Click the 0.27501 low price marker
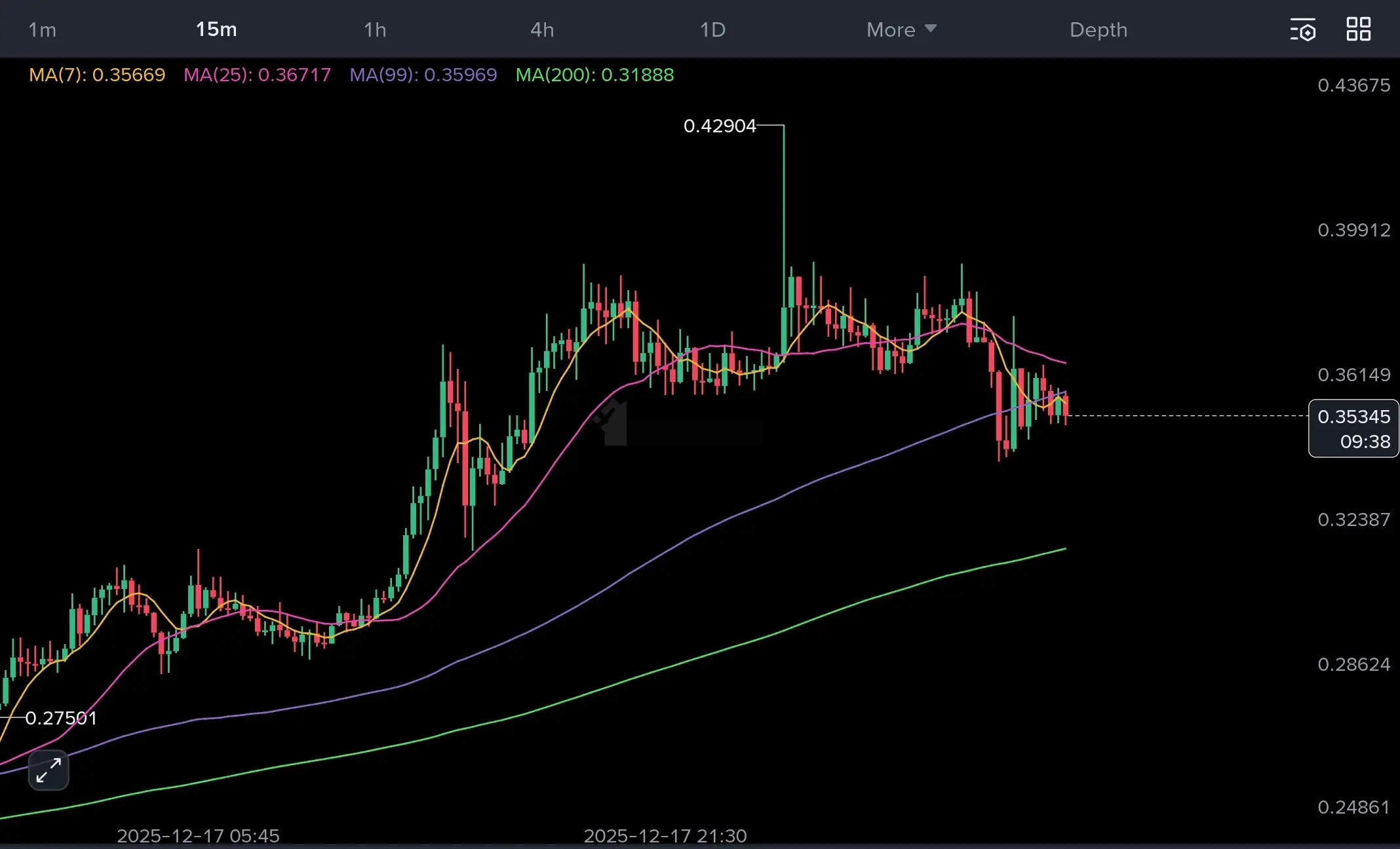 [61, 718]
